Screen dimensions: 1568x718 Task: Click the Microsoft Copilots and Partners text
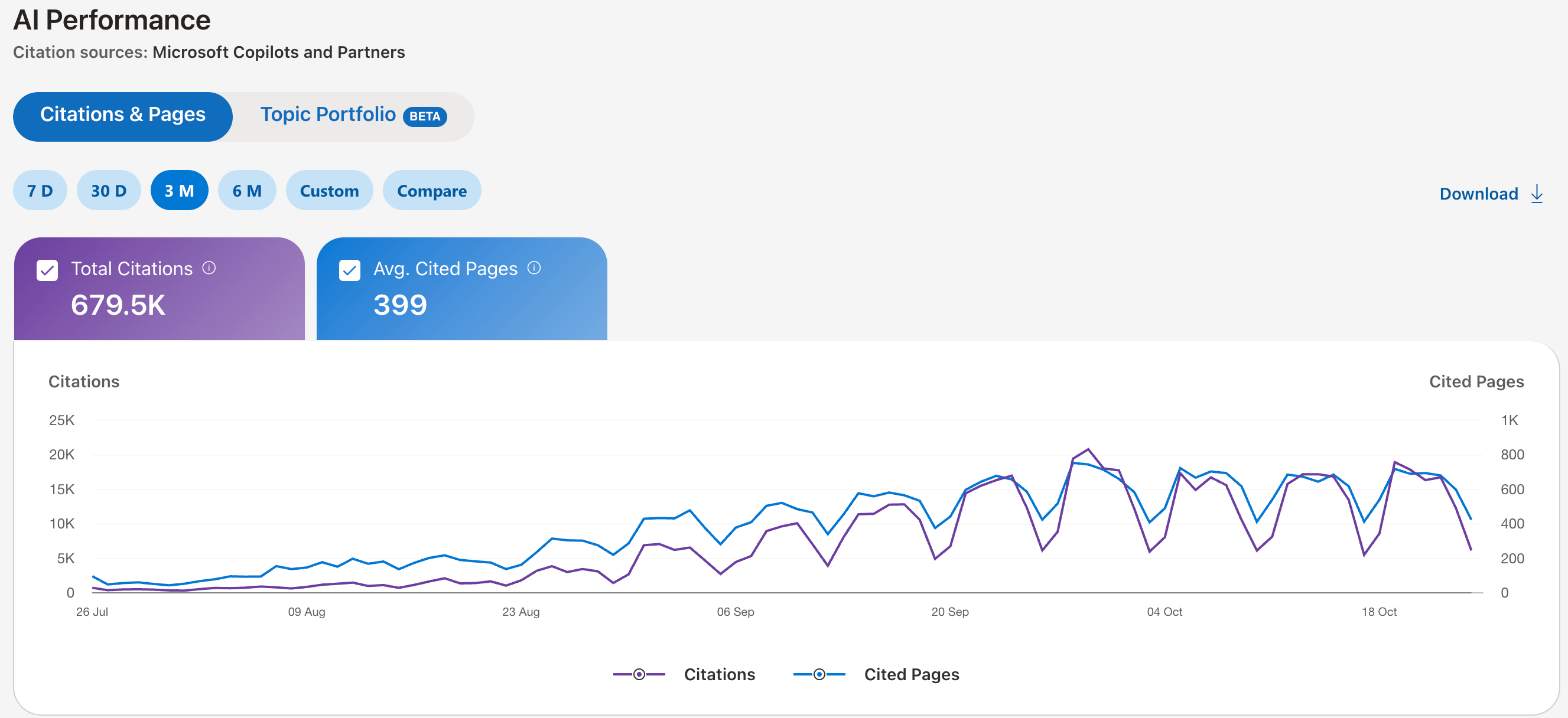pos(279,52)
